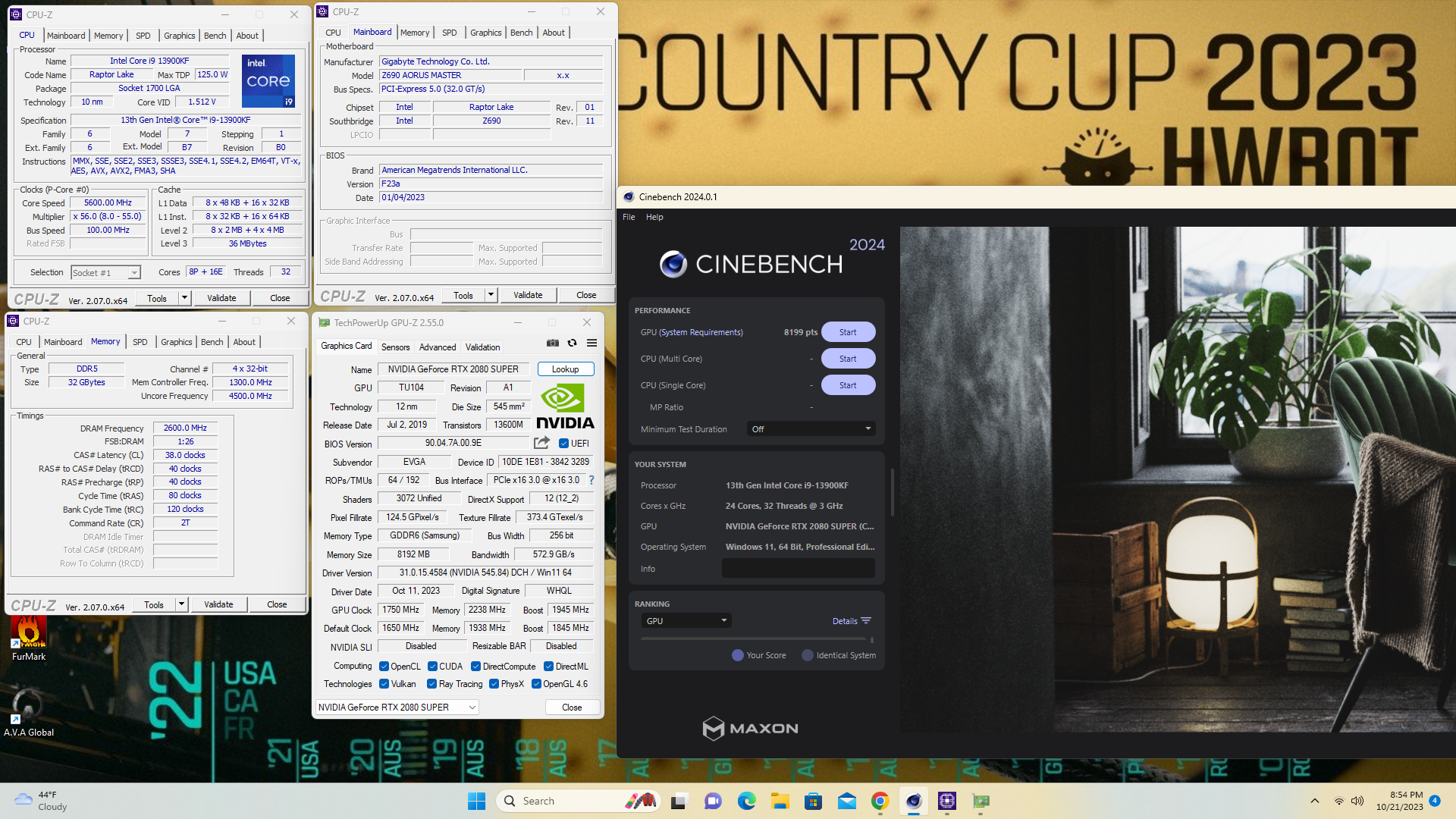Switch to the Sensors tab in GPU-Z

(x=395, y=347)
